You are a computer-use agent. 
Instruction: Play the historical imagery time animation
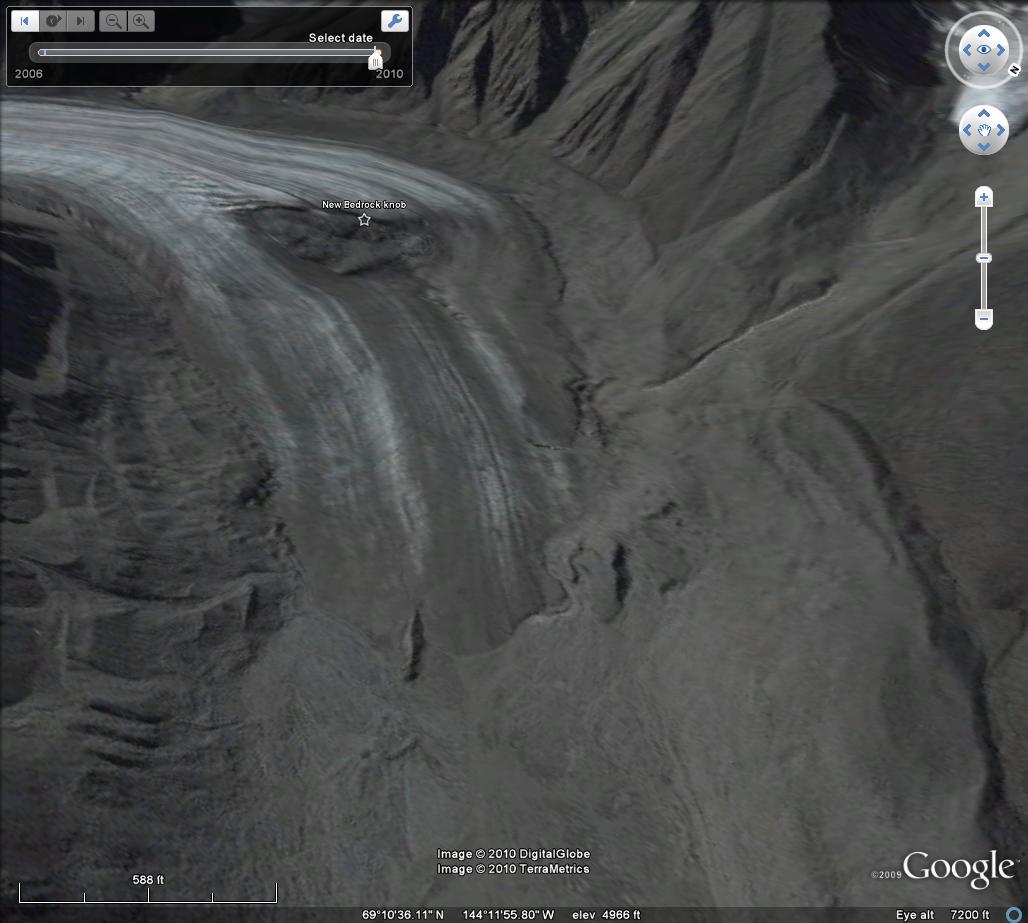53,21
